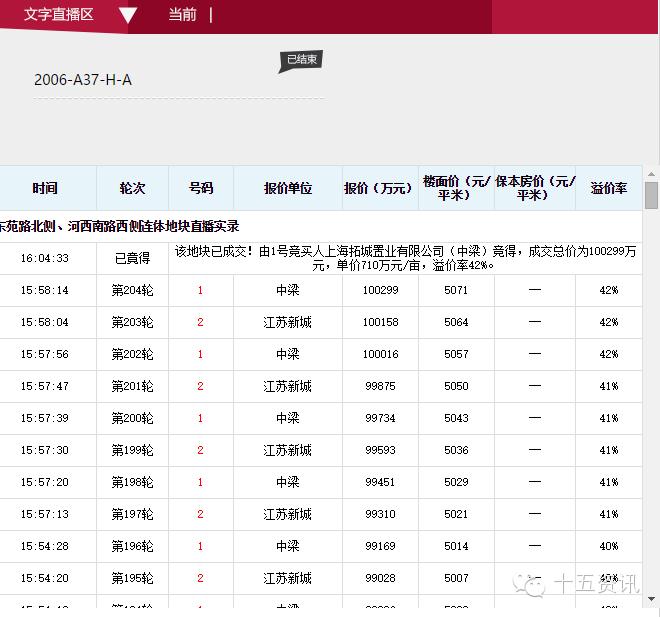
Task: Click bid price 99451
Action: pyautogui.click(x=381, y=482)
